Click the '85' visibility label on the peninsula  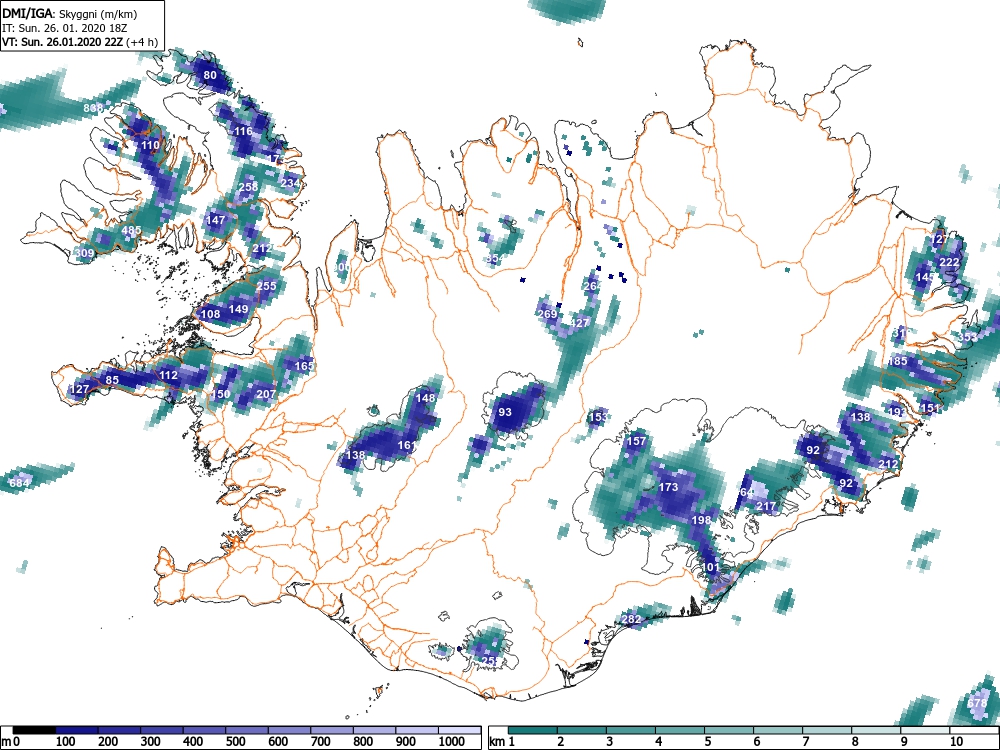pyautogui.click(x=112, y=380)
